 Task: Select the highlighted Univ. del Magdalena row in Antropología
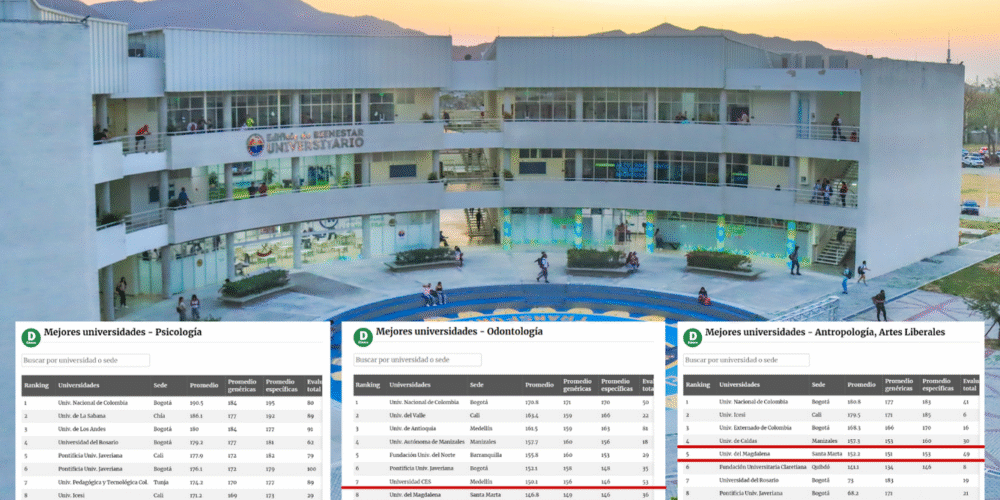click(x=752, y=453)
